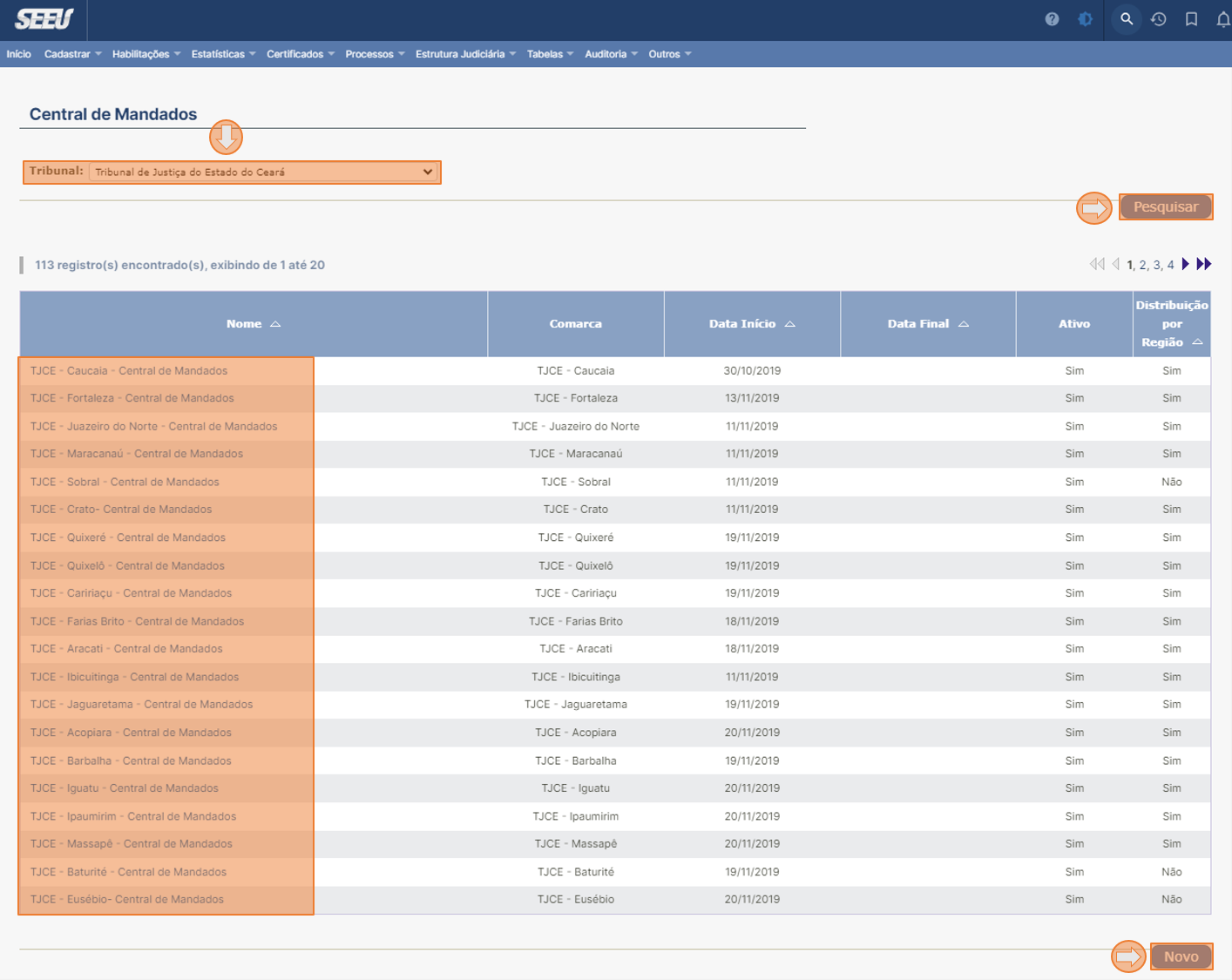The width and height of the screenshot is (1232, 980).
Task: Open TJCE - Caririaçu - Central de Mandados
Action: coord(132,593)
